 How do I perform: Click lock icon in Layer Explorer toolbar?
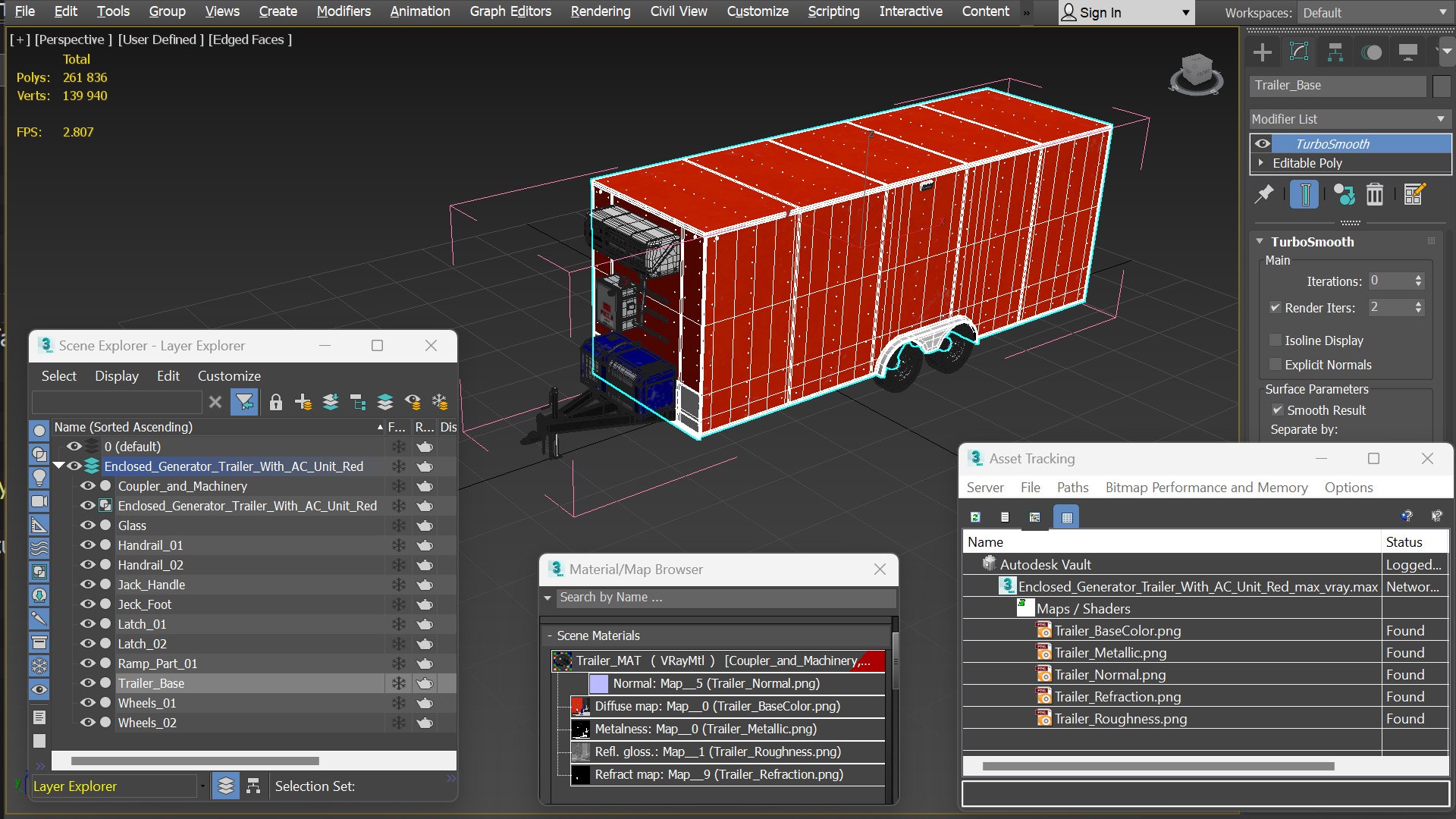276,403
